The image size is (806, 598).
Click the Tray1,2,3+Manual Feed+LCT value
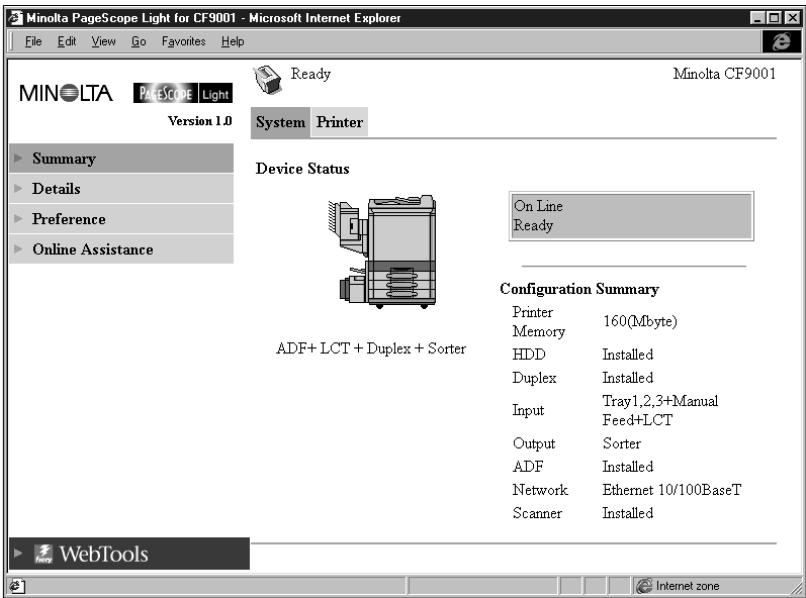(x=660, y=410)
